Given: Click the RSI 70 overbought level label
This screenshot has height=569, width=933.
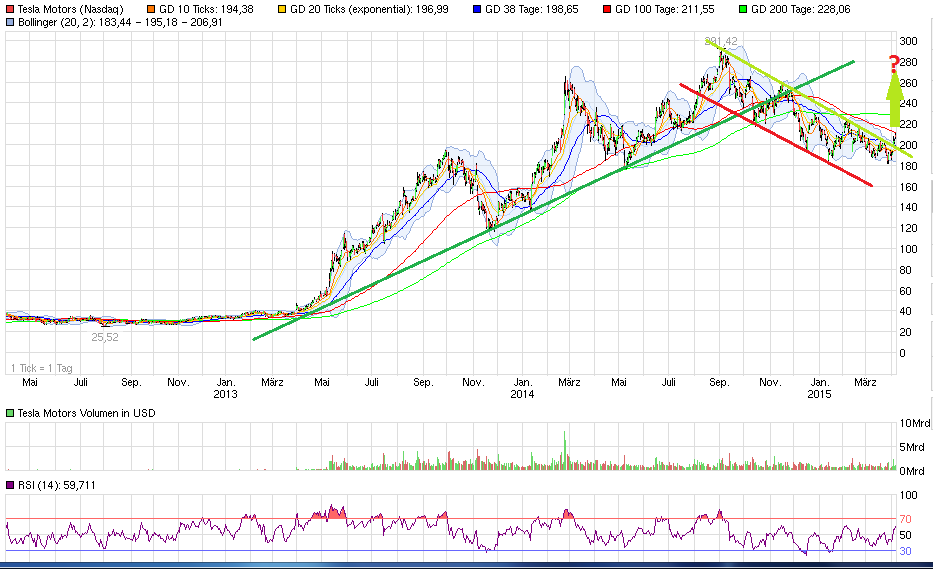Looking at the screenshot, I should tap(905, 519).
